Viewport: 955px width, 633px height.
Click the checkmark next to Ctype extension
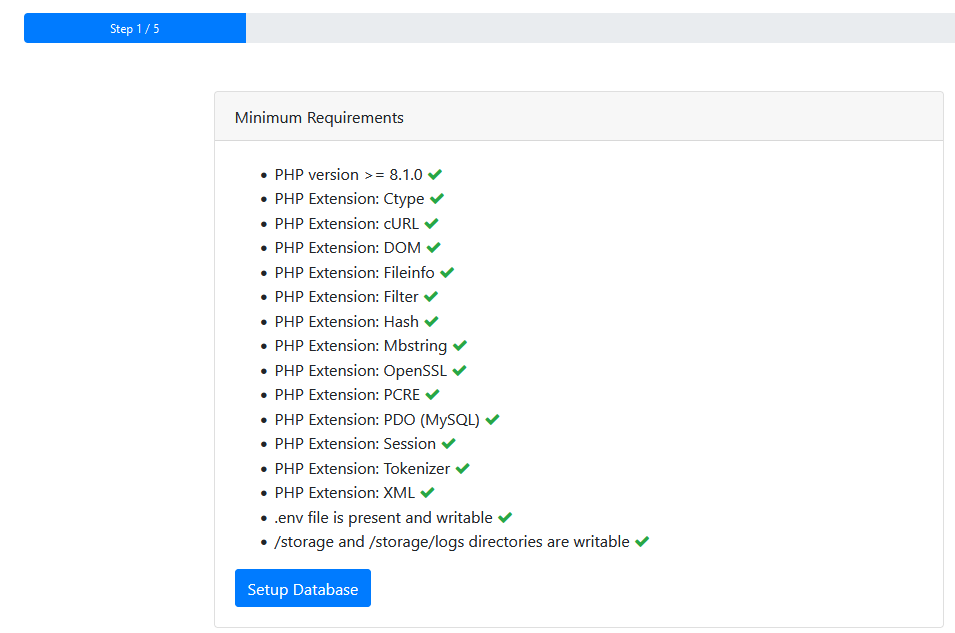point(437,199)
